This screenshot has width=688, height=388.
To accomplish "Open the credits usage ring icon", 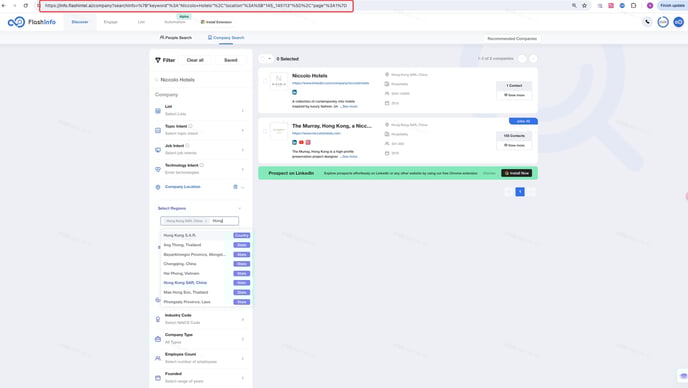I will 663,22.
